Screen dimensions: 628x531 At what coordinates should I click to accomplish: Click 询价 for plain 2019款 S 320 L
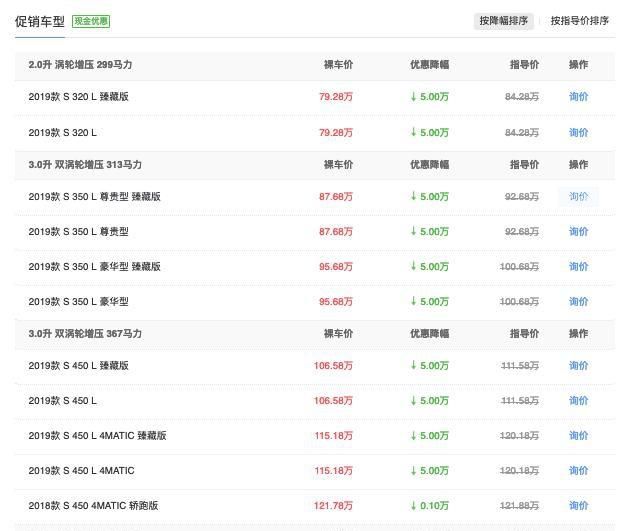pyautogui.click(x=578, y=133)
